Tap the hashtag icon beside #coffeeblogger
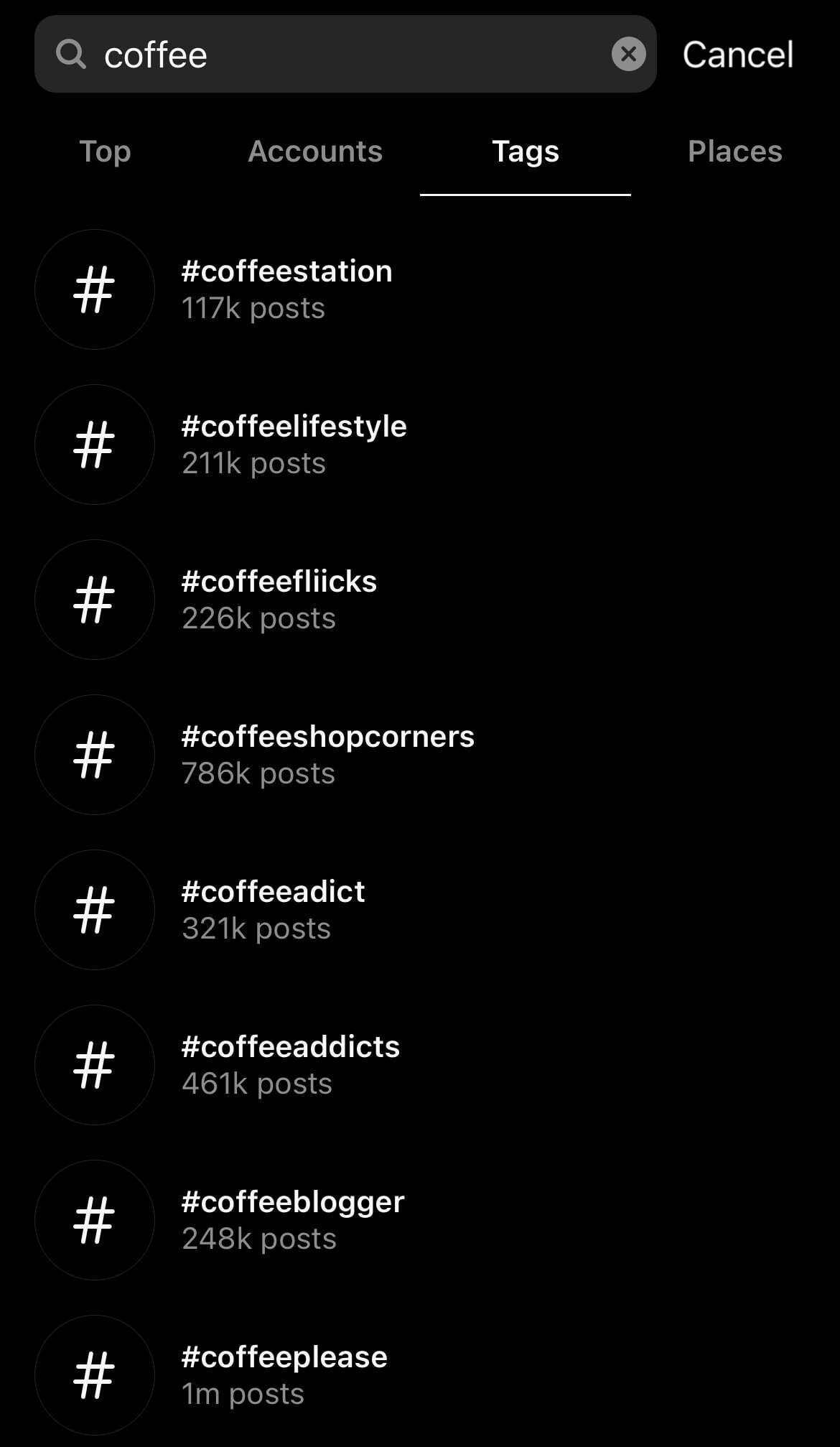The width and height of the screenshot is (840, 1447). click(x=94, y=1220)
